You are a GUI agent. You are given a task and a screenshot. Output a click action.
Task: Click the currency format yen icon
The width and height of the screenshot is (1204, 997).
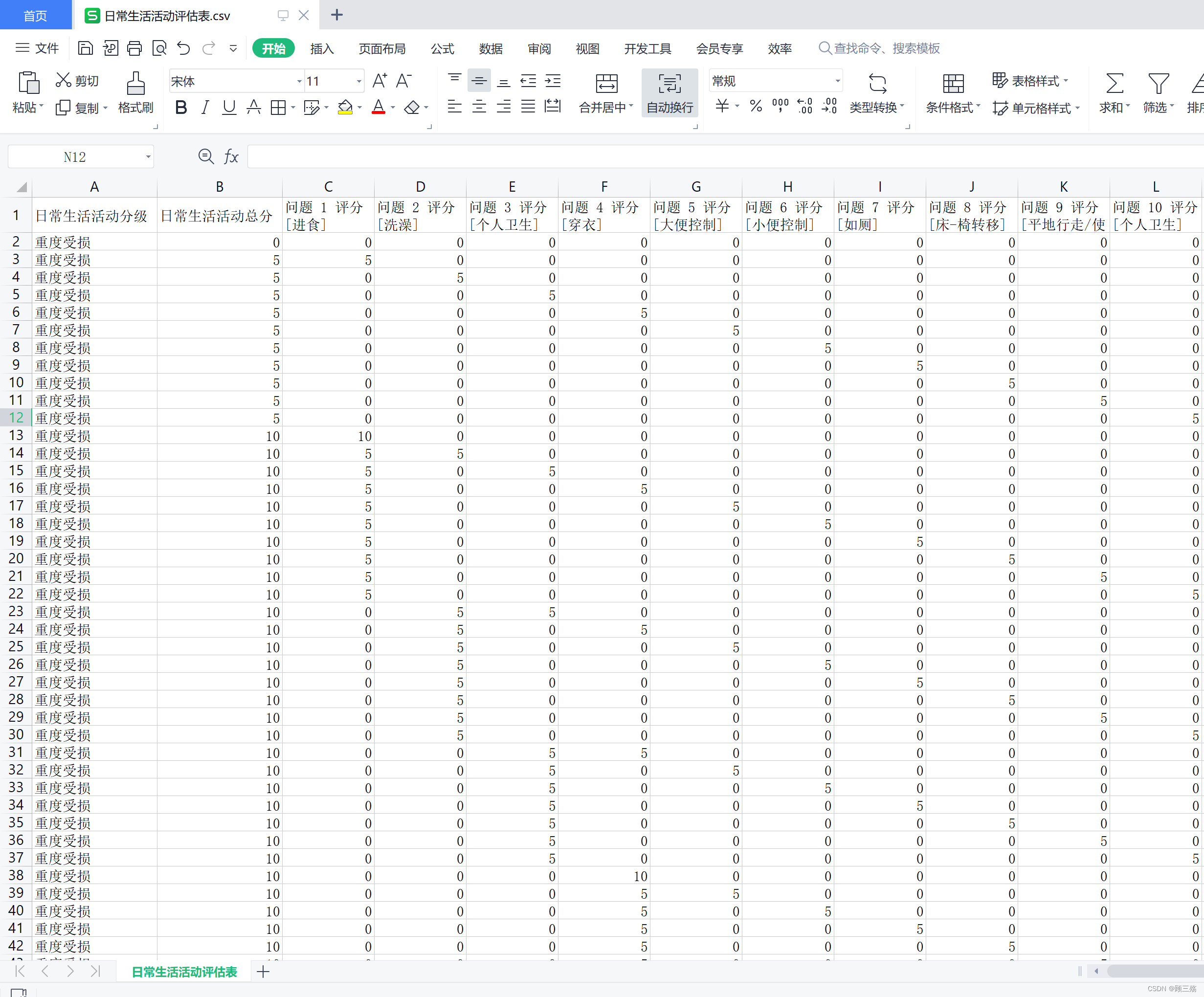[722, 106]
